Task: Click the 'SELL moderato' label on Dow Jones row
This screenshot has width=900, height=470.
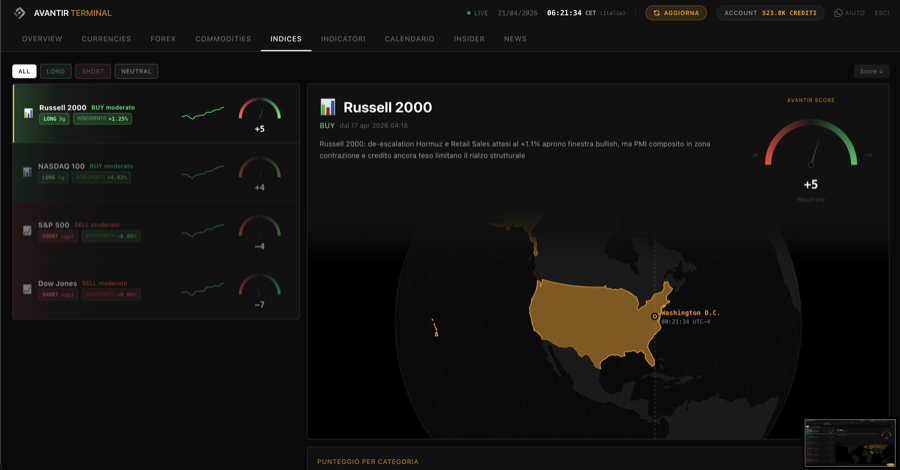Action: (x=104, y=283)
